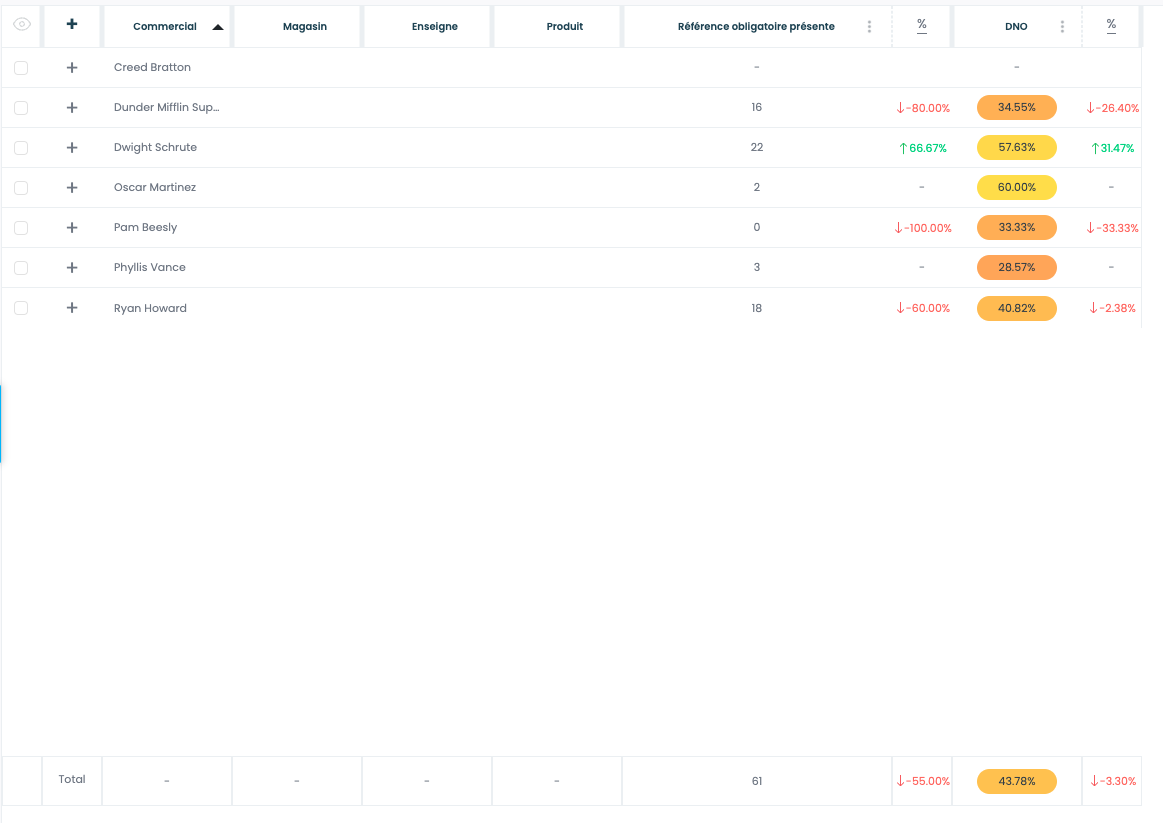Click the -26.40% DNO variation
1163x823 pixels.
pos(1113,108)
